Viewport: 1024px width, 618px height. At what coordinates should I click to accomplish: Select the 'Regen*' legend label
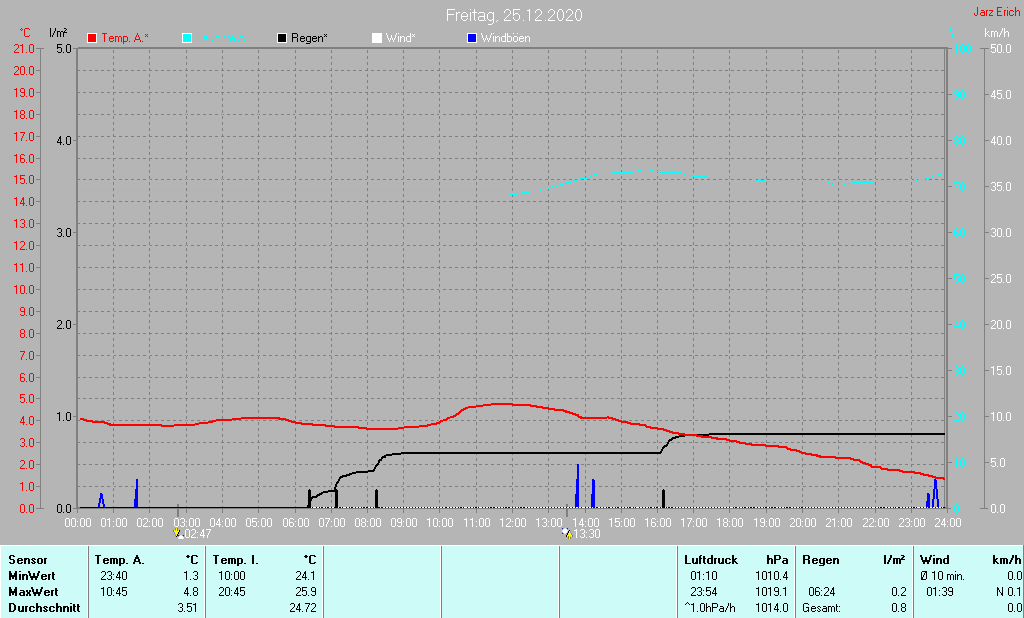click(x=309, y=38)
